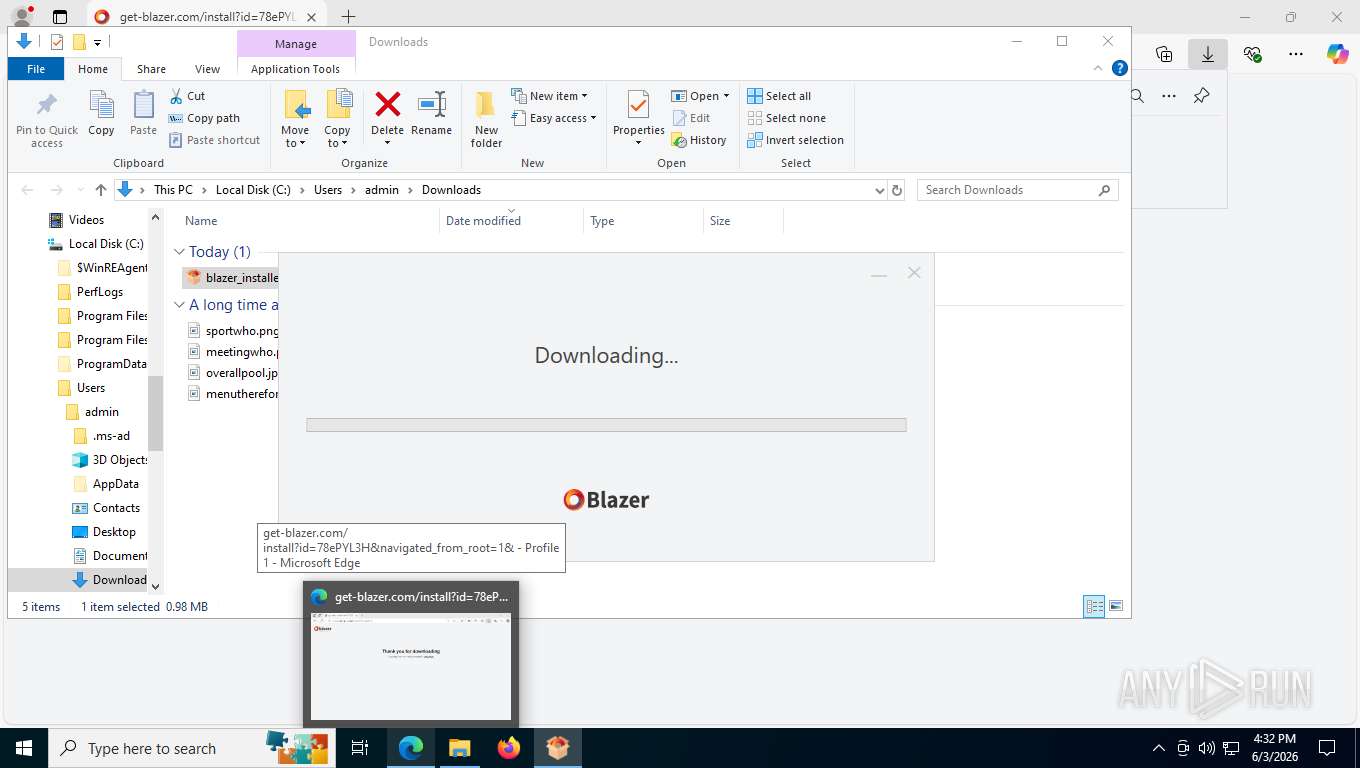This screenshot has width=1360, height=768.
Task: Click the Copy ribbon icon
Action: pyautogui.click(x=101, y=113)
